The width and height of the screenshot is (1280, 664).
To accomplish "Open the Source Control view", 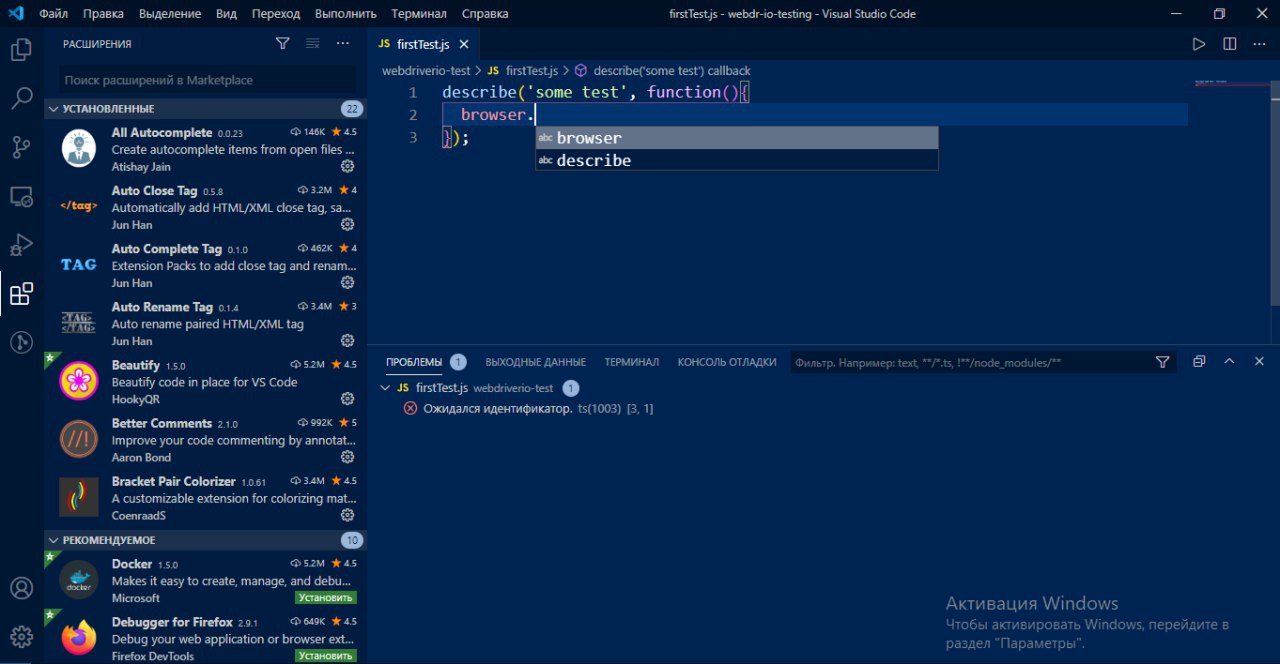I will tap(21, 147).
